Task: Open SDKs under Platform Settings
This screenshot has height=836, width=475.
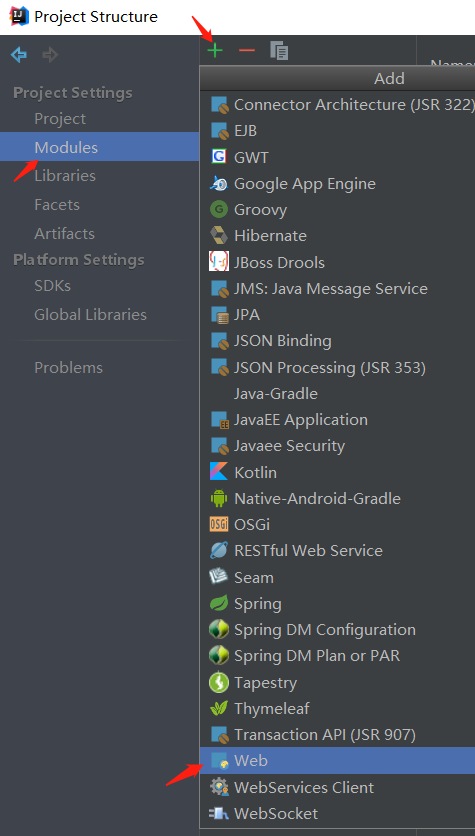Action: pos(52,285)
